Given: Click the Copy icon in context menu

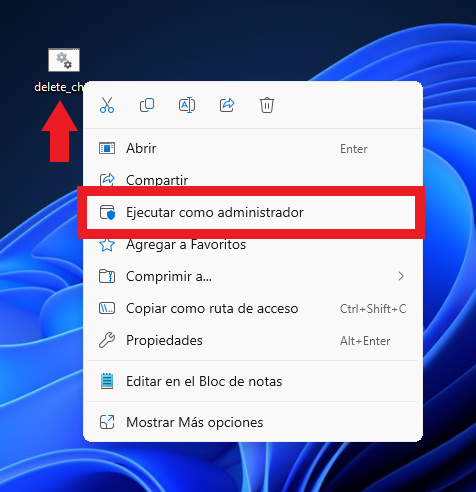Looking at the screenshot, I should (147, 105).
